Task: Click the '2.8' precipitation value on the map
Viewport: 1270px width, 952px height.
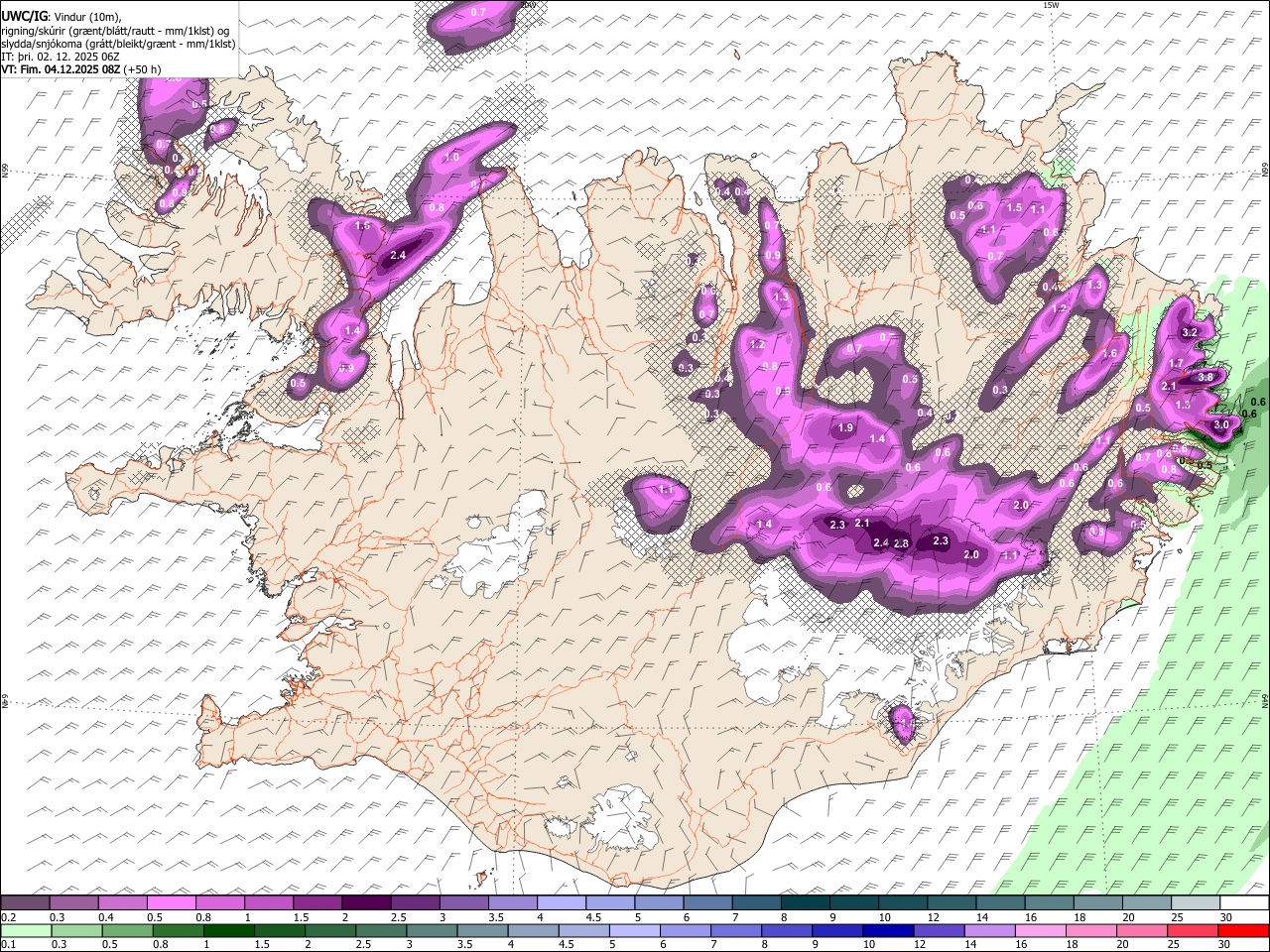Action: [x=901, y=543]
